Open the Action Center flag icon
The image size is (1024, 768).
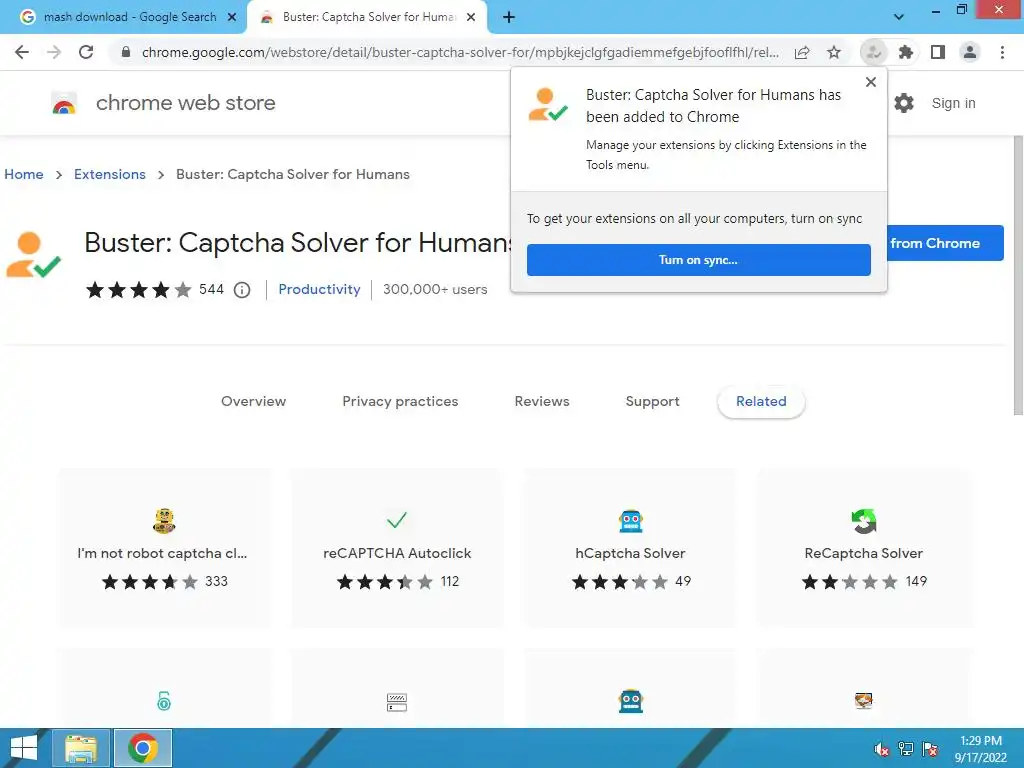pos(930,749)
